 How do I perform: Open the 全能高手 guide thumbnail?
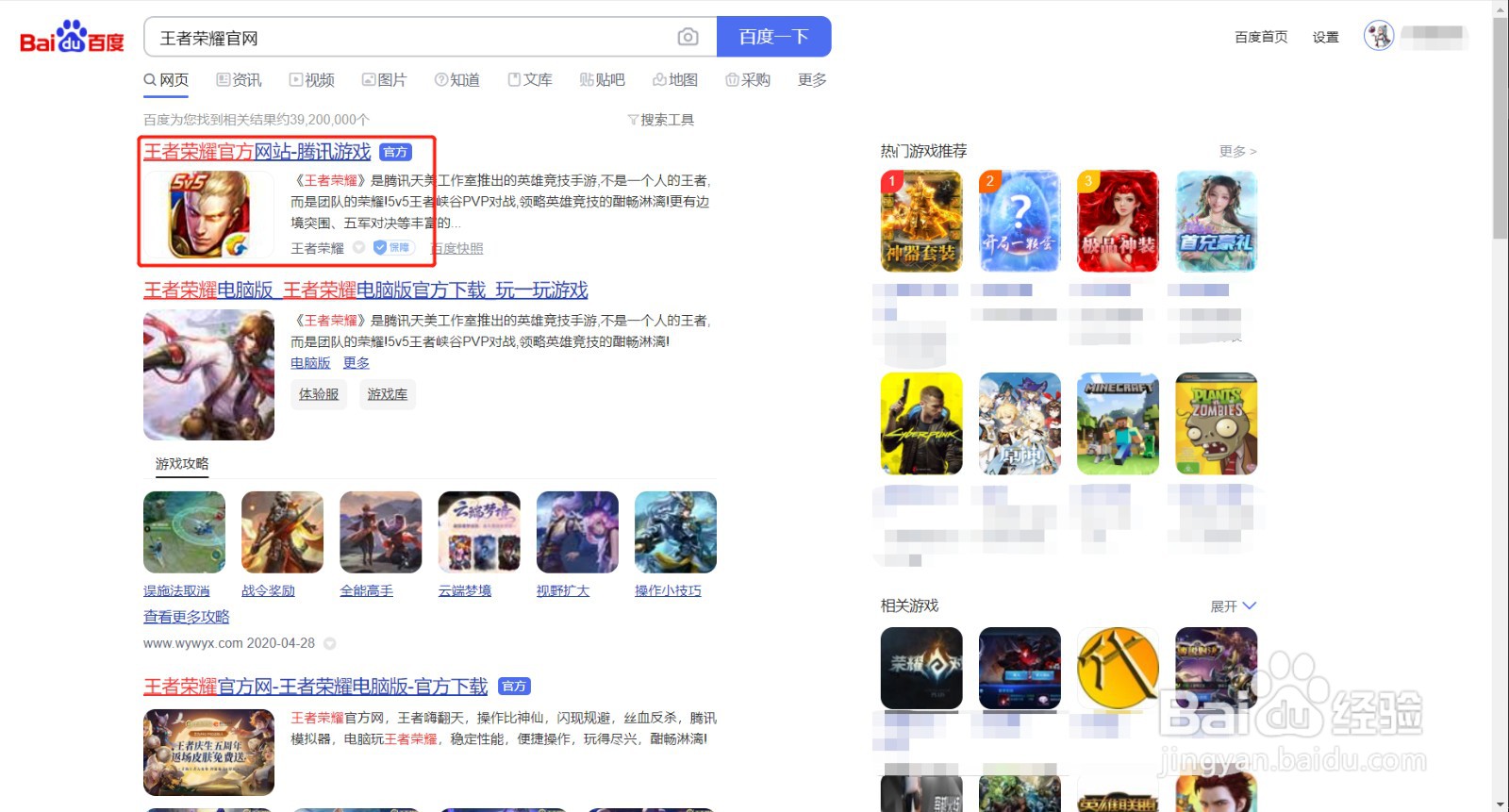[381, 532]
